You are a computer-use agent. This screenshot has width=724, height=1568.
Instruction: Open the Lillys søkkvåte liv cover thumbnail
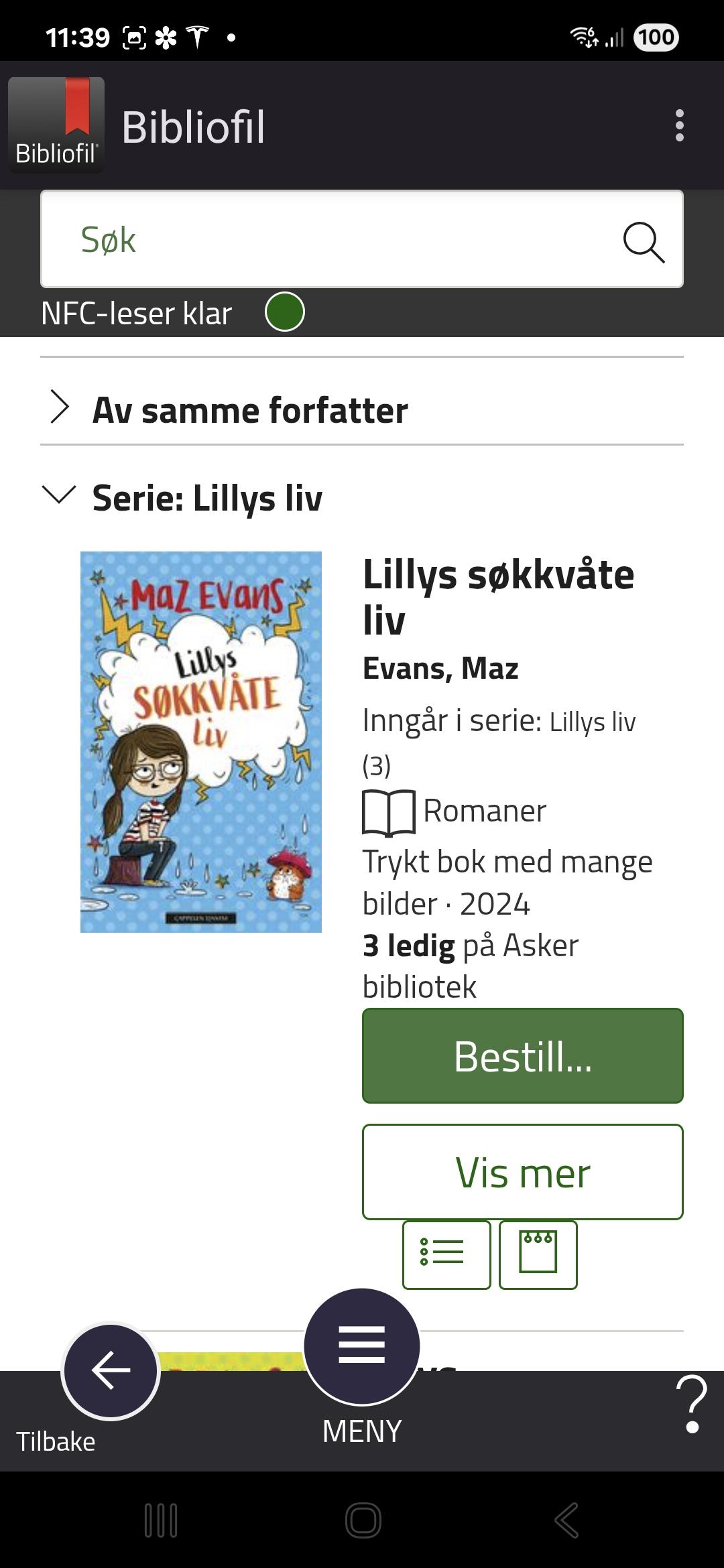[201, 742]
